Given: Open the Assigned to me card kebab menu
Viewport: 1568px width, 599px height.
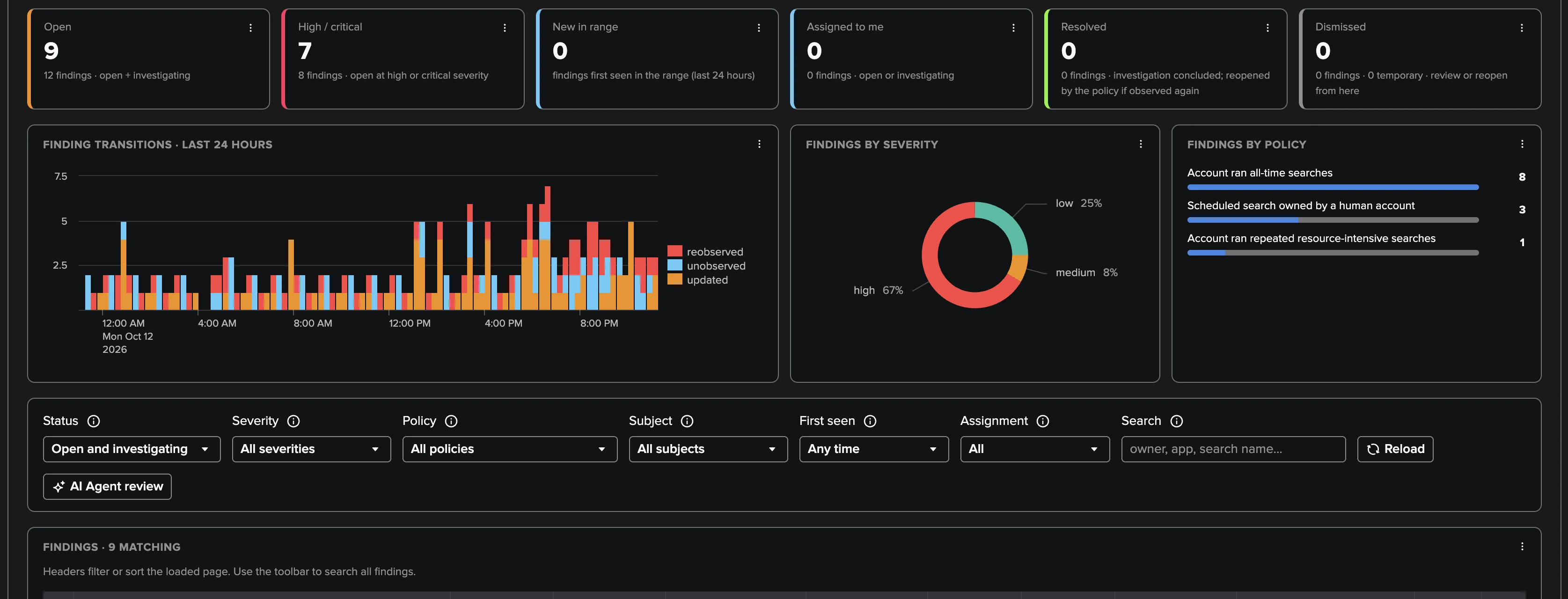Looking at the screenshot, I should tap(1013, 28).
